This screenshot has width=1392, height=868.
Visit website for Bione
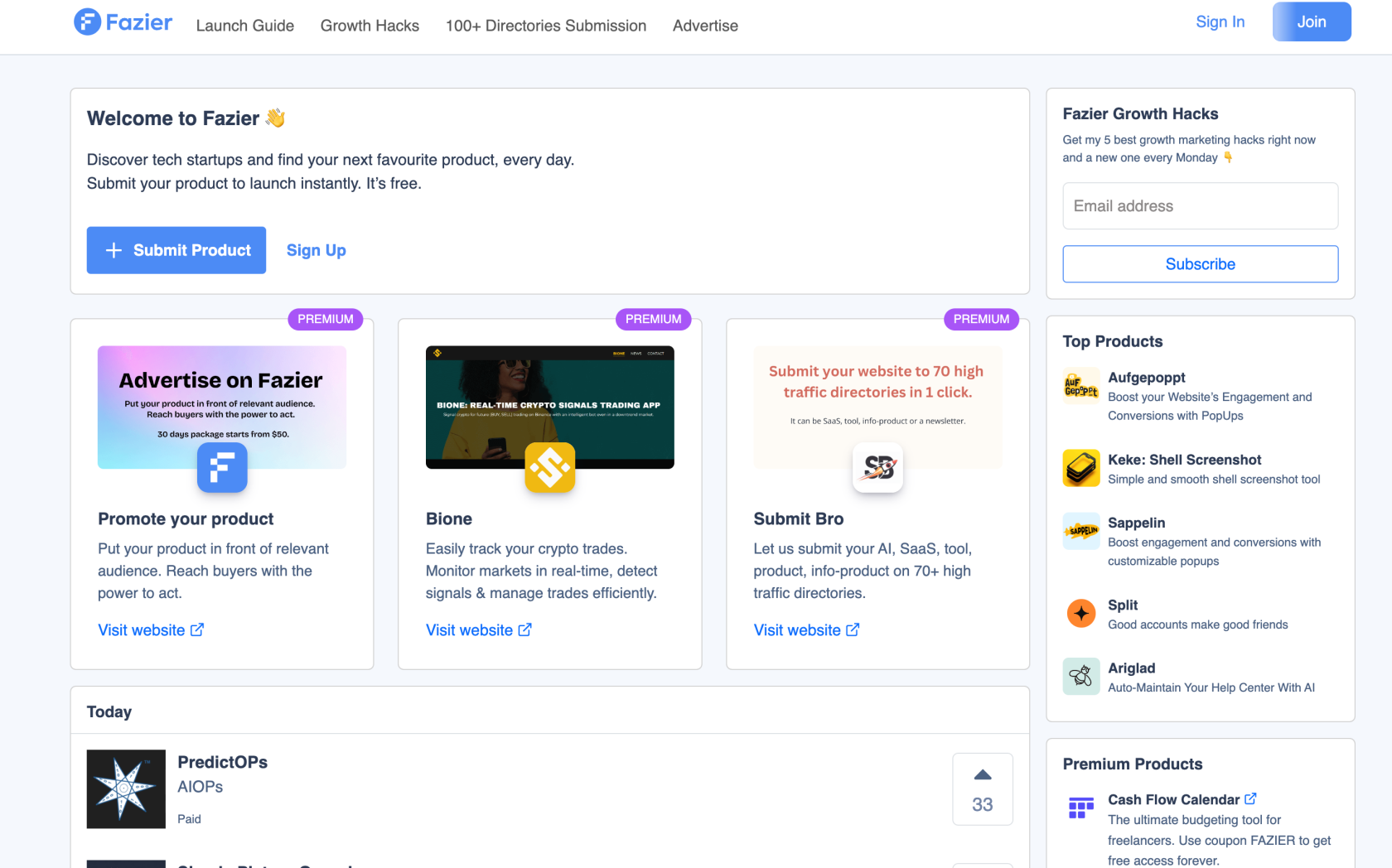tap(469, 630)
